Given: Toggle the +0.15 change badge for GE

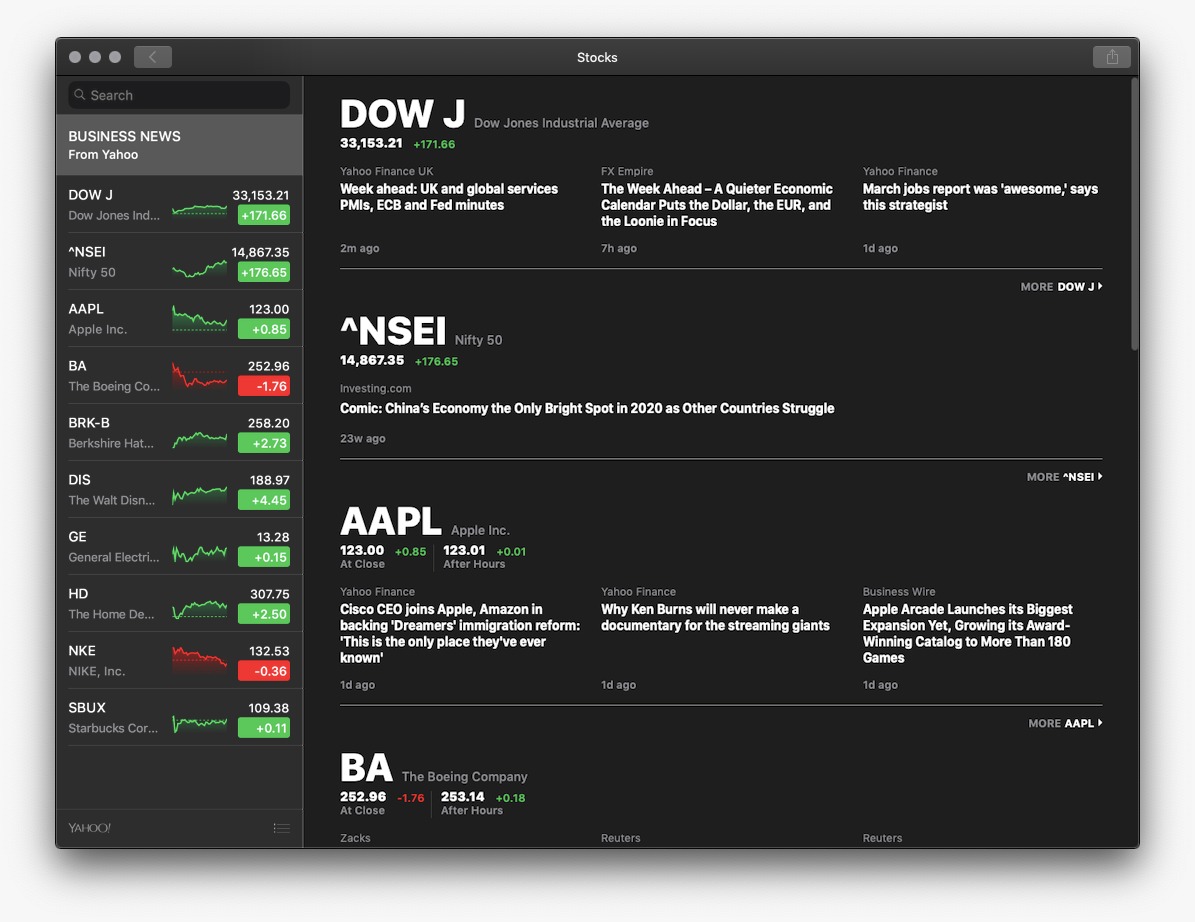Looking at the screenshot, I should (x=264, y=558).
